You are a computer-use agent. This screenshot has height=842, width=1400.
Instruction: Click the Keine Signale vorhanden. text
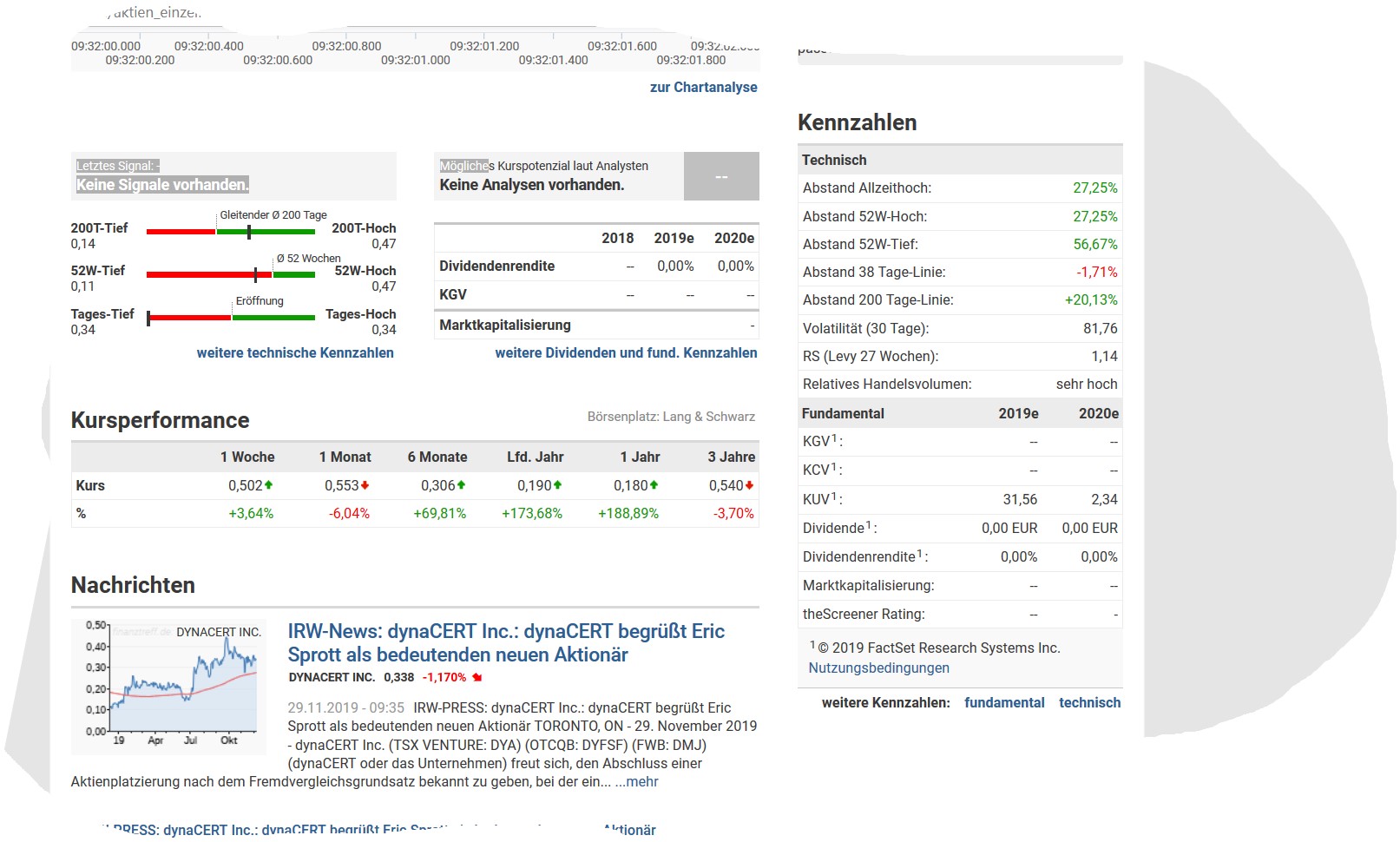[162, 185]
